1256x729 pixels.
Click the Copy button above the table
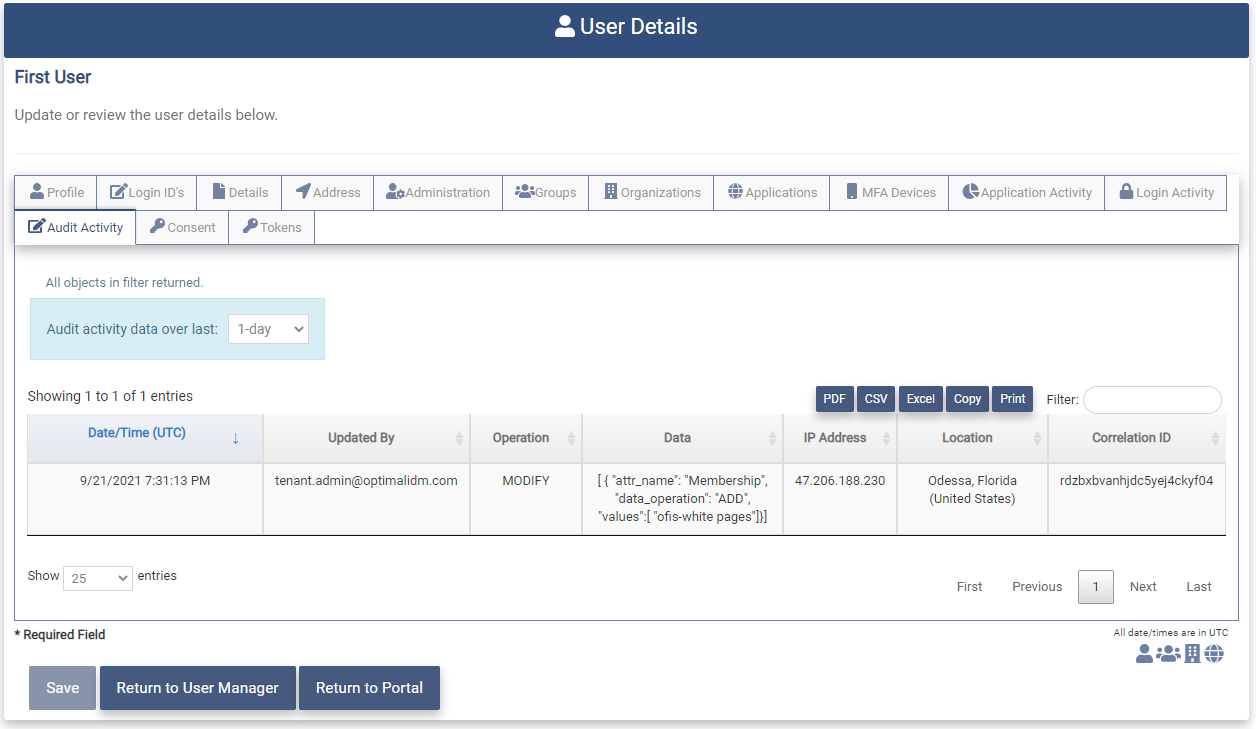point(967,399)
